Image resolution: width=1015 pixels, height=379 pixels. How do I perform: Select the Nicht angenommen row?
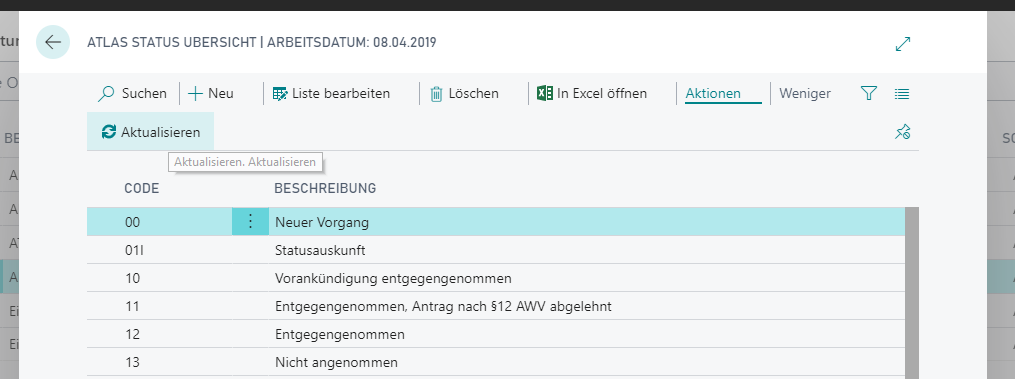pos(496,362)
